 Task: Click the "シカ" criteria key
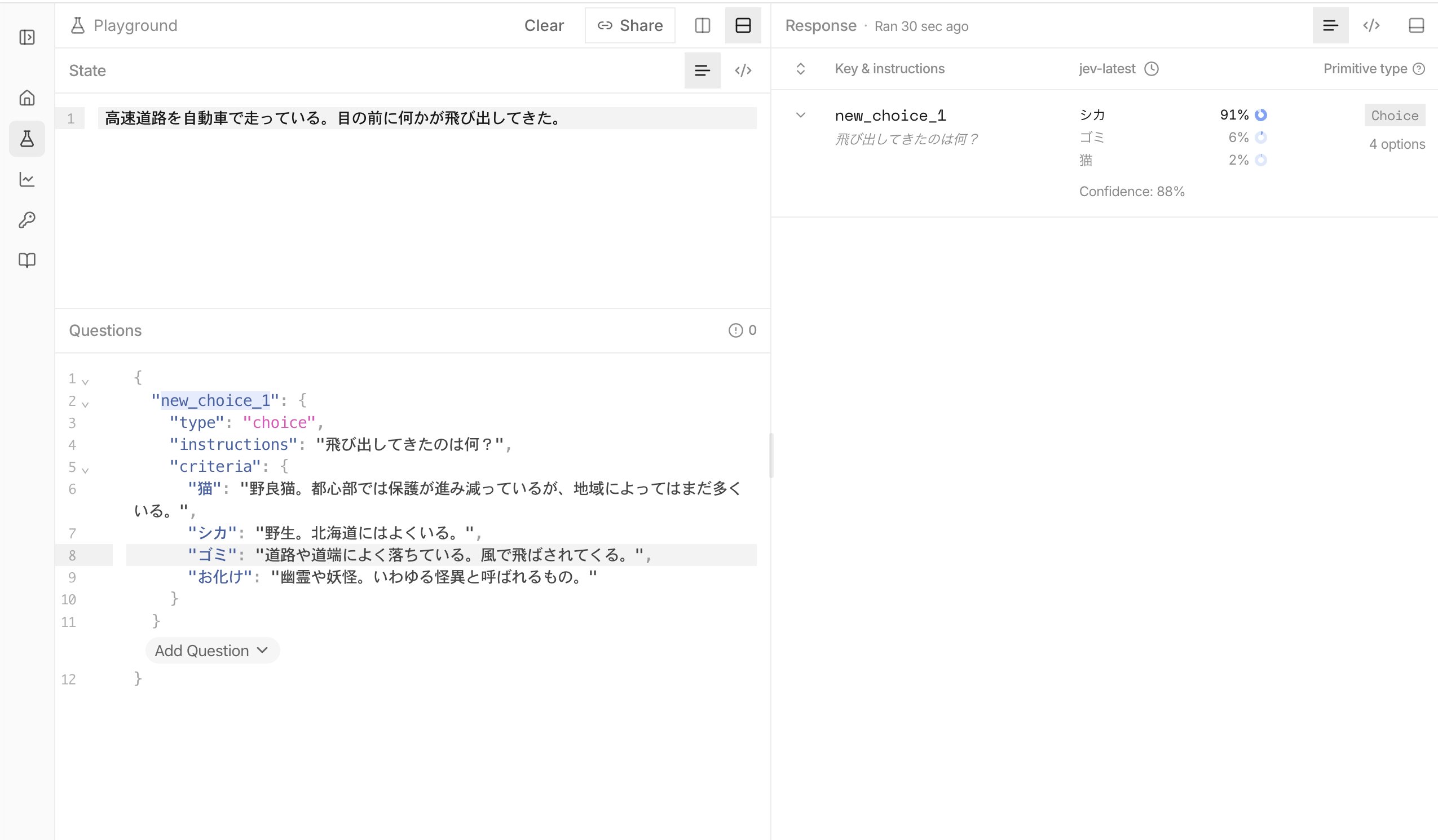tap(212, 533)
